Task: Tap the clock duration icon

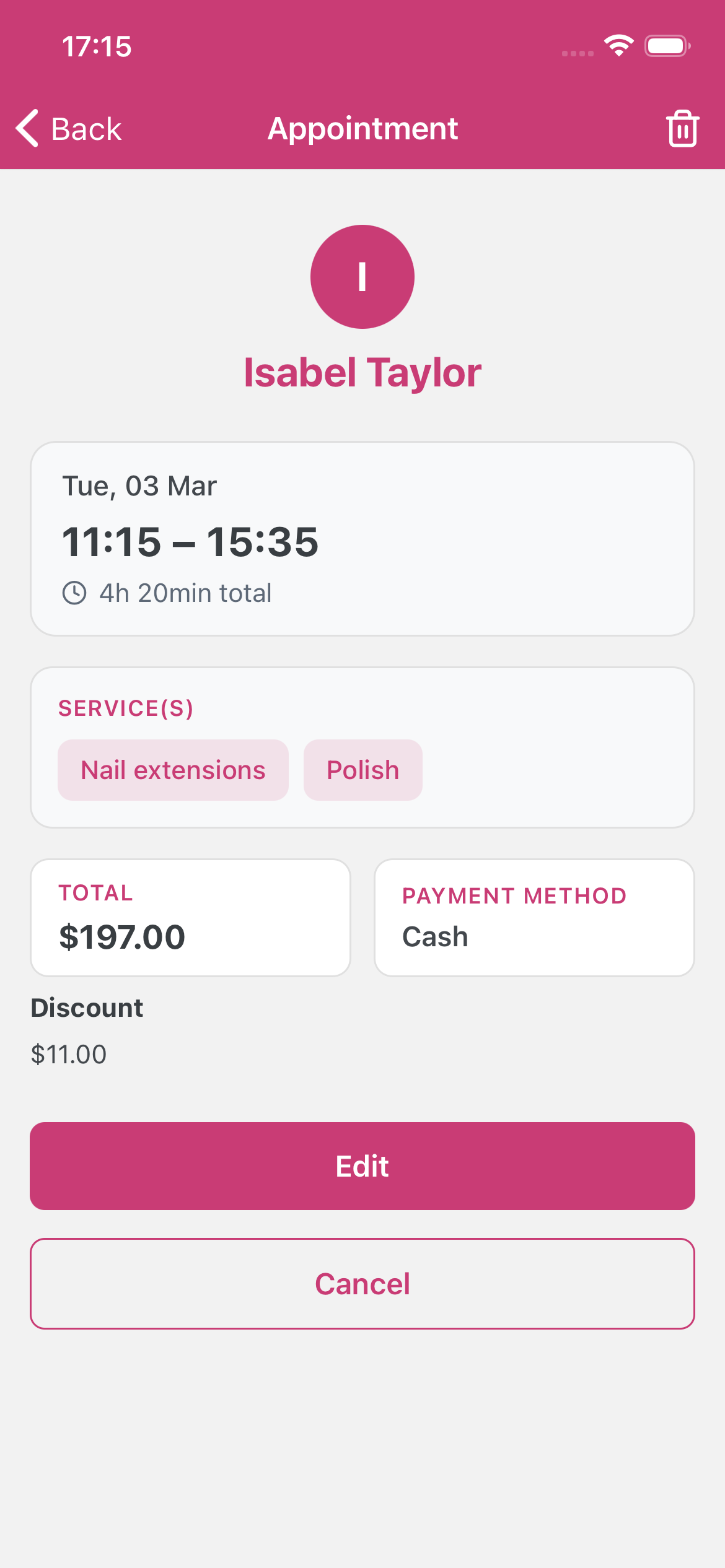Action: click(x=74, y=593)
